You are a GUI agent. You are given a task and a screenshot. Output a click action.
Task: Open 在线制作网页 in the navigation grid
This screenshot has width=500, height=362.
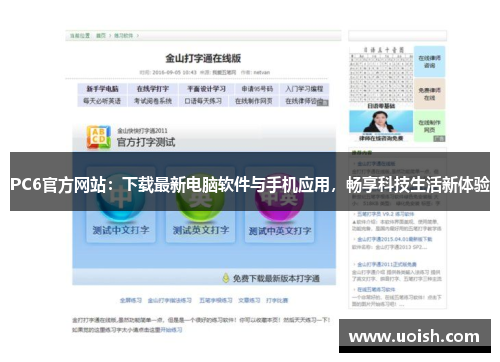pos(254,101)
